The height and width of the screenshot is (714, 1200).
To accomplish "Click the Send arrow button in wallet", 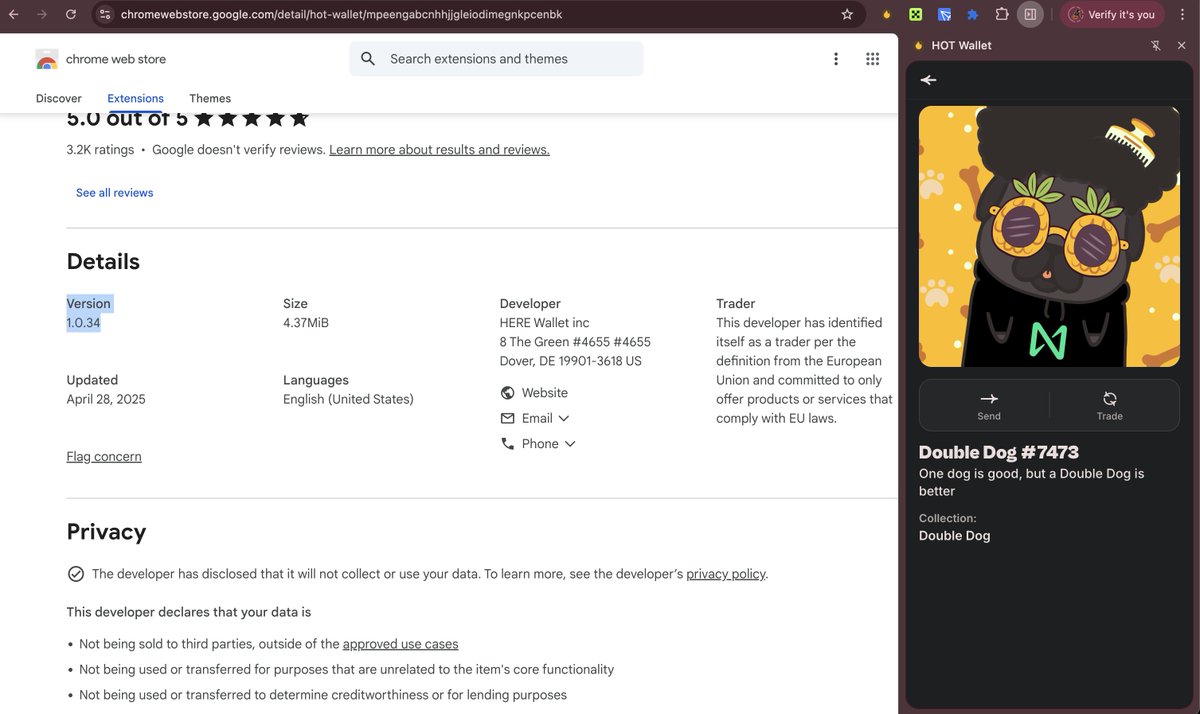I will pyautogui.click(x=989, y=405).
